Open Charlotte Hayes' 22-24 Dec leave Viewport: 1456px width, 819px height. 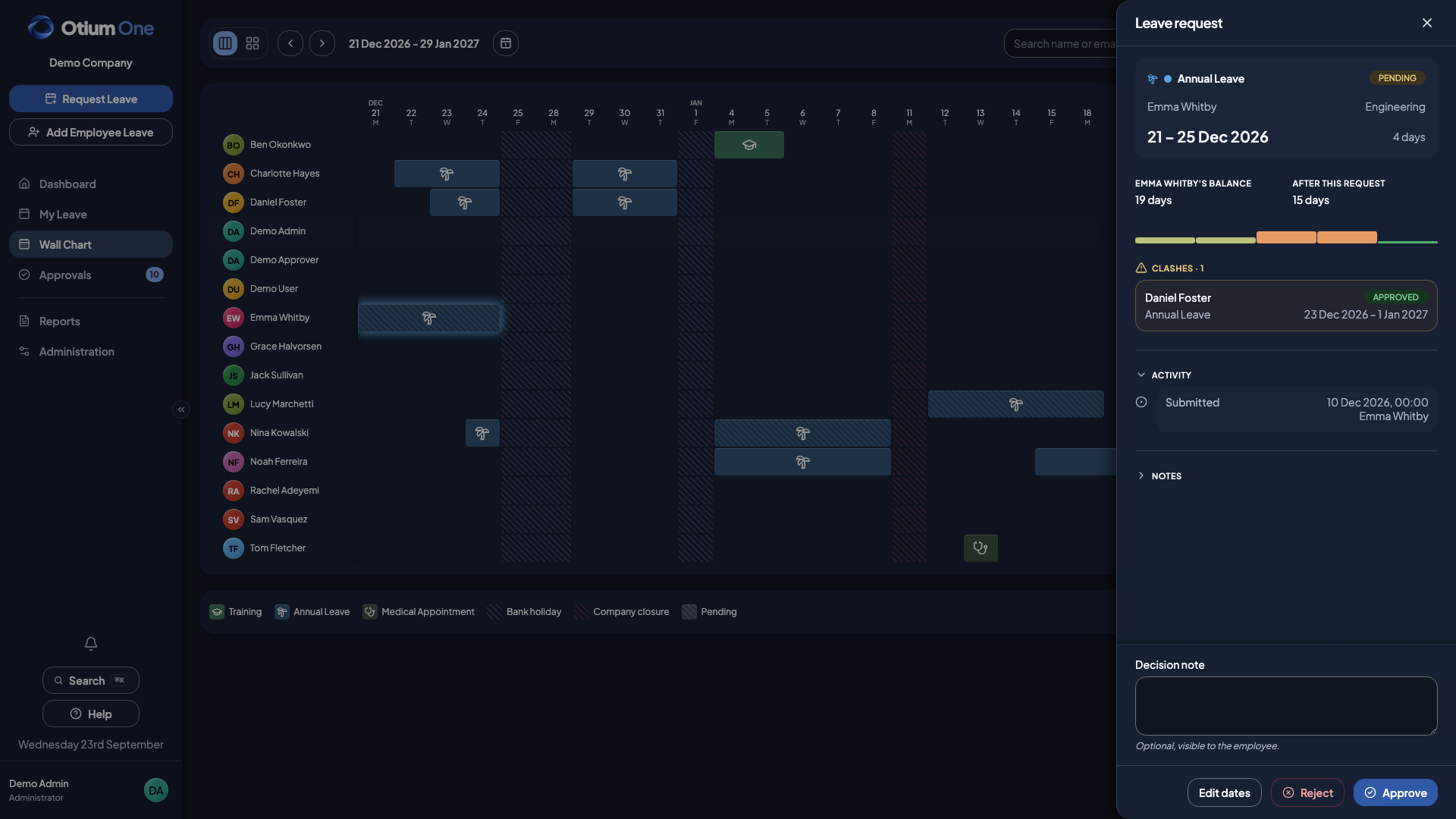click(x=447, y=174)
